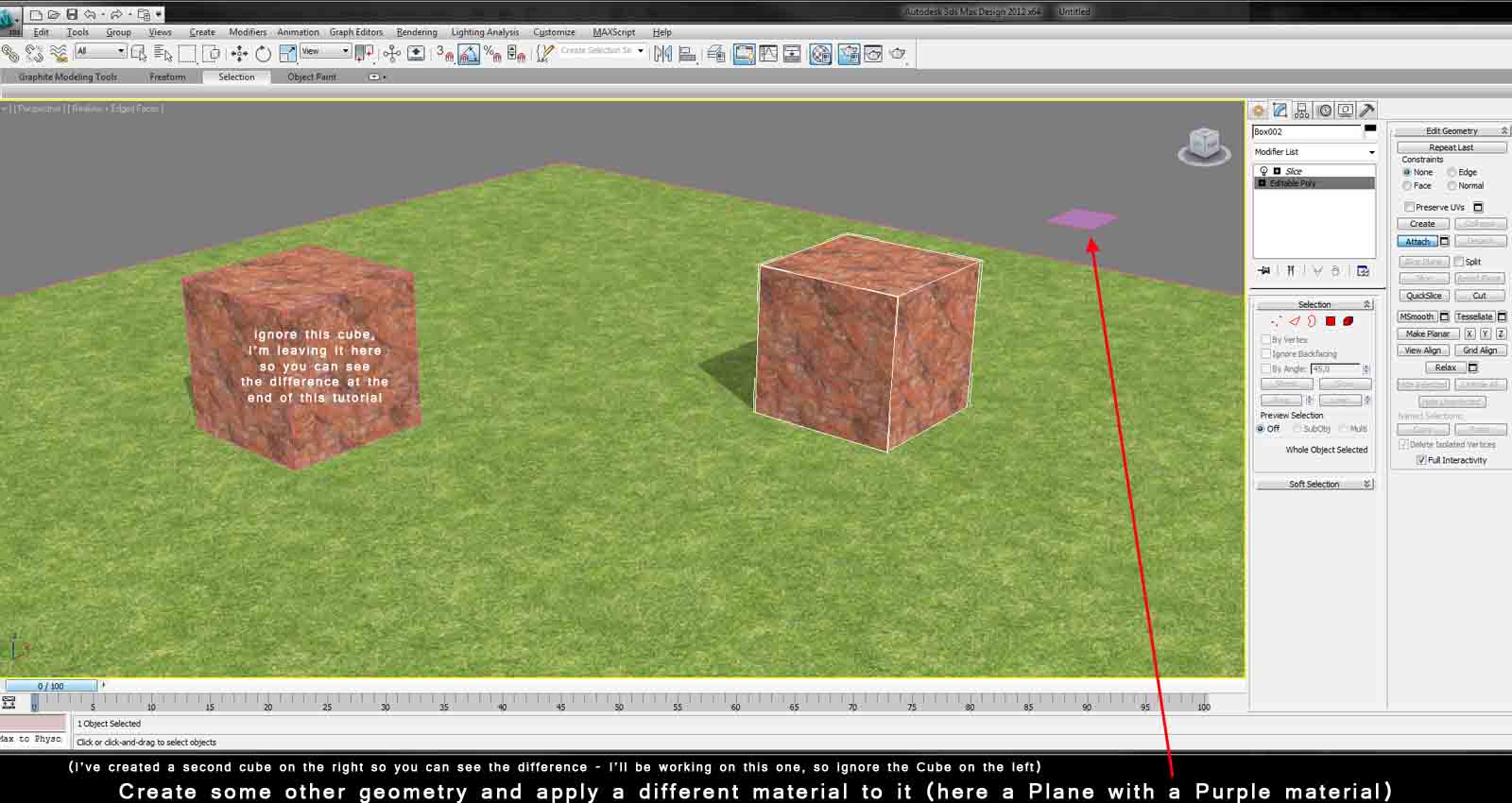Activate the Select Object tool
Viewport: 1512px width, 803px height.
(x=139, y=53)
